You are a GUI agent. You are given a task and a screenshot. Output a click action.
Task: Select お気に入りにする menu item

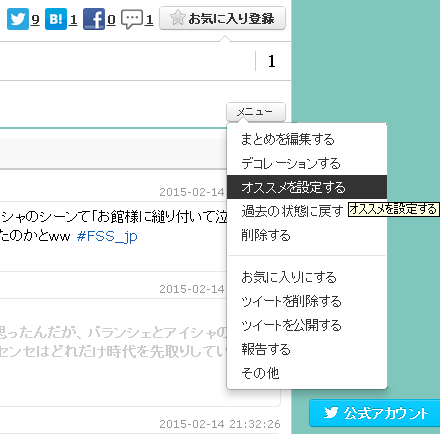click(307, 277)
